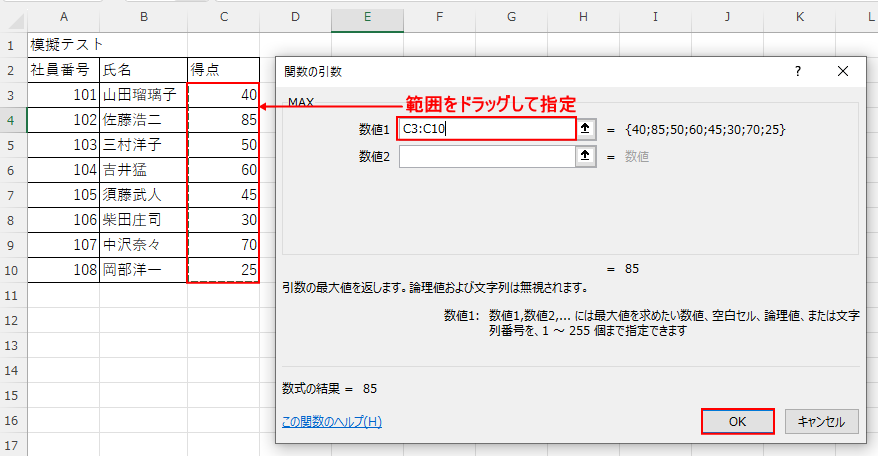
Task: Open この関数のヘルプ(H) link
Action: [x=331, y=421]
